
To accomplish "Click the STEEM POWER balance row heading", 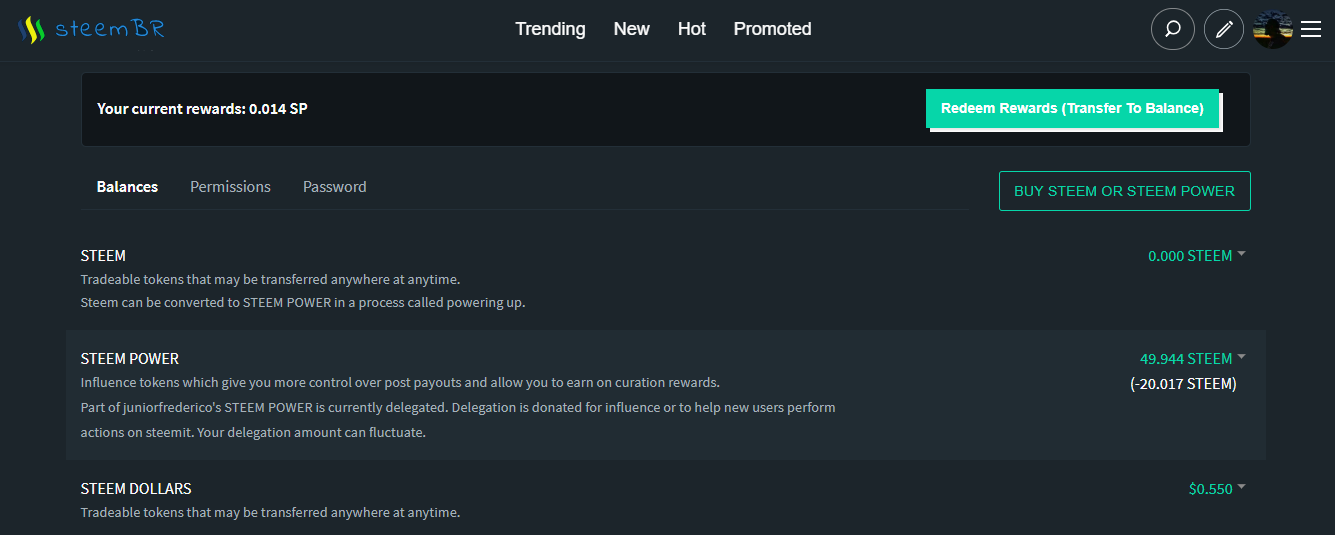I will pyautogui.click(x=130, y=359).
